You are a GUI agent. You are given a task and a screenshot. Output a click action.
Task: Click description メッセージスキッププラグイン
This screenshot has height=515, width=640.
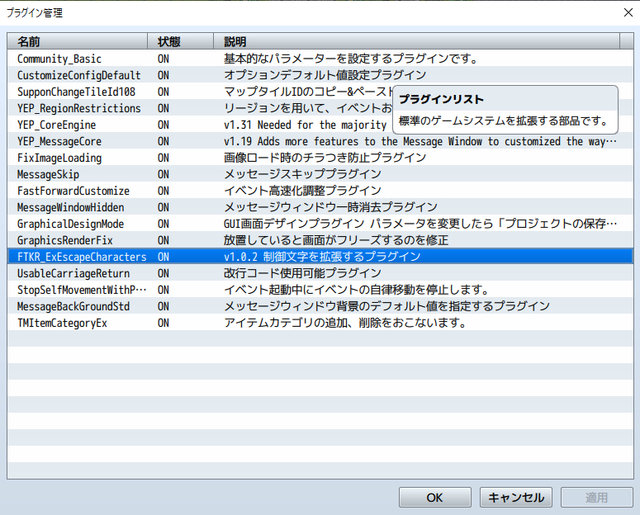point(302,174)
